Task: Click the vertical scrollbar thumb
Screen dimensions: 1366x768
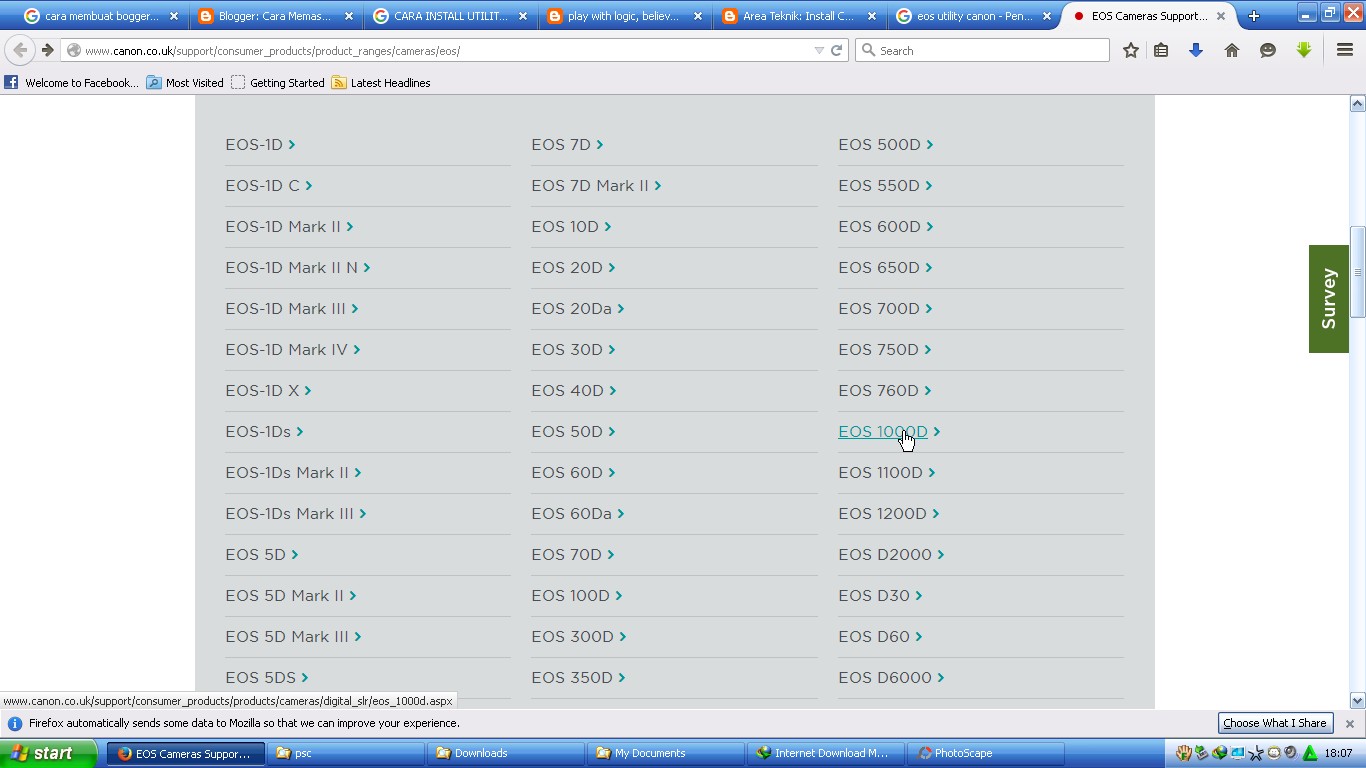Action: pyautogui.click(x=1357, y=273)
